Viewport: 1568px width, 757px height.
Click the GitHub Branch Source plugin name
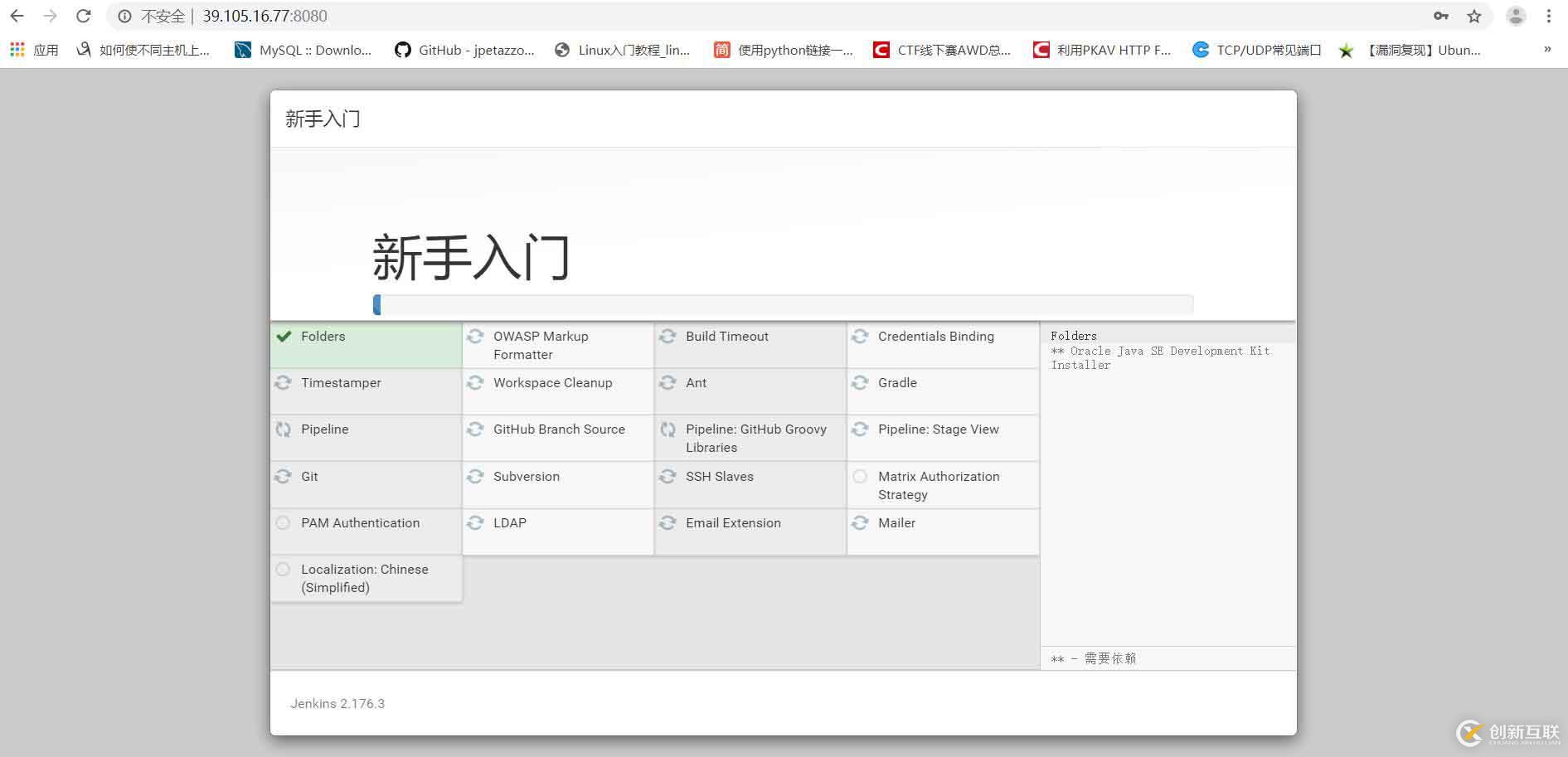point(559,429)
